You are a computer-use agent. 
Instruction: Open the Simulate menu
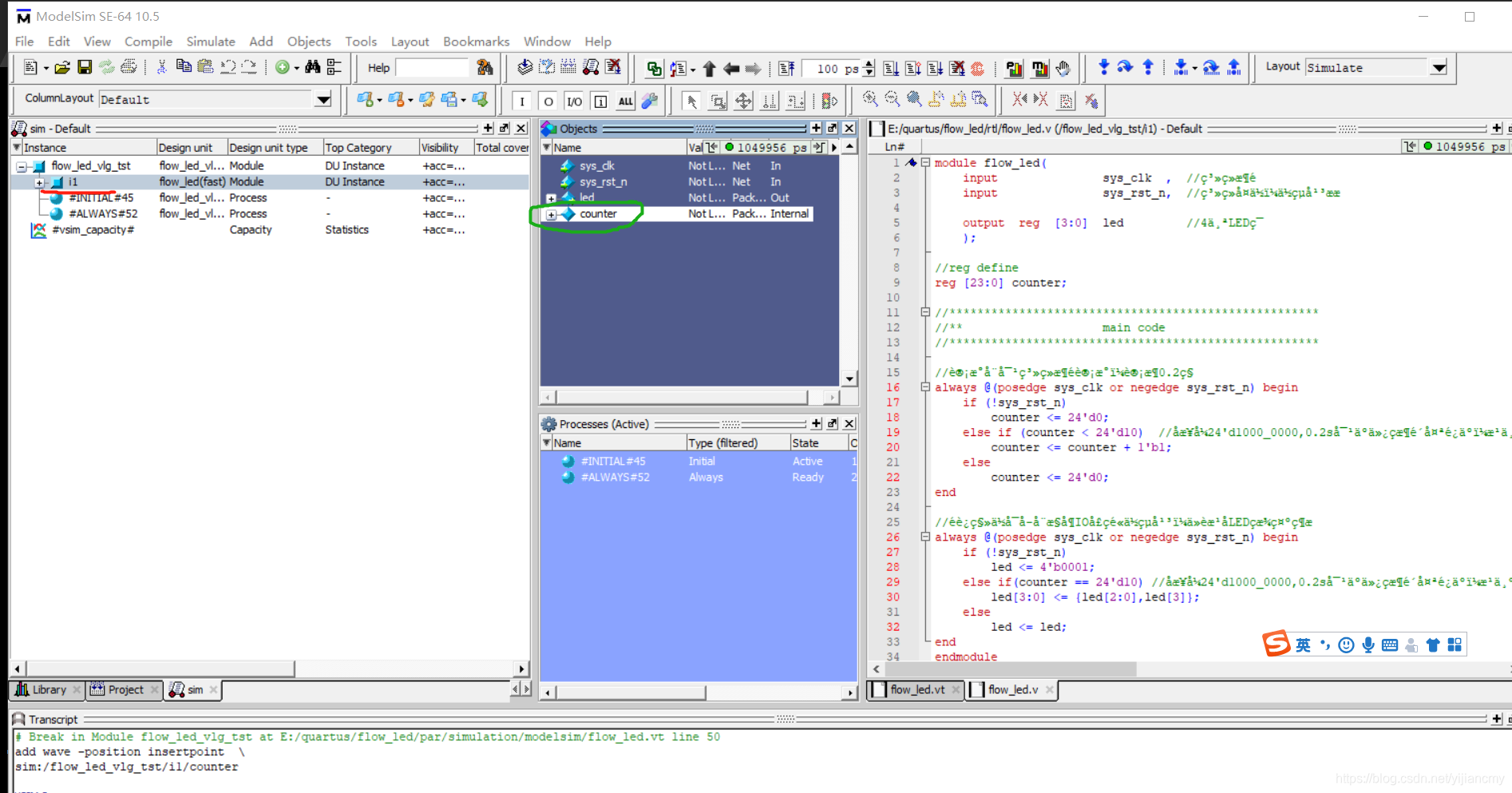(x=211, y=42)
